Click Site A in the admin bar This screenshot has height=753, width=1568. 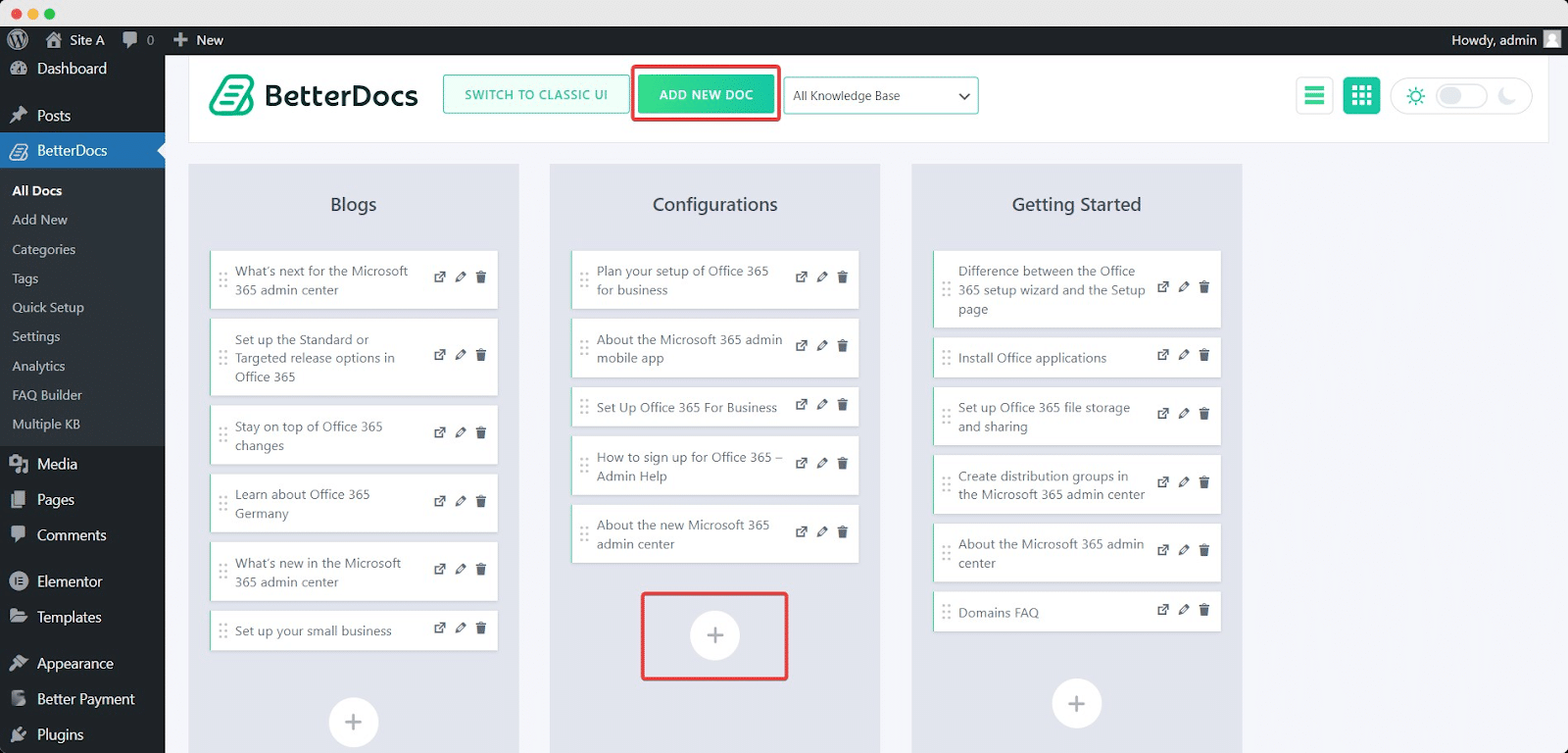pos(75,39)
